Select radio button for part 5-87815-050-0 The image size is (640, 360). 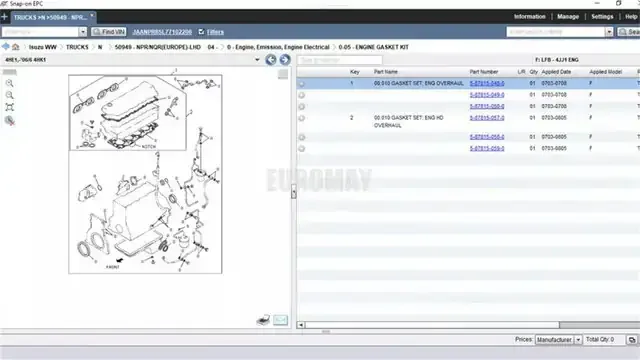(x=302, y=107)
